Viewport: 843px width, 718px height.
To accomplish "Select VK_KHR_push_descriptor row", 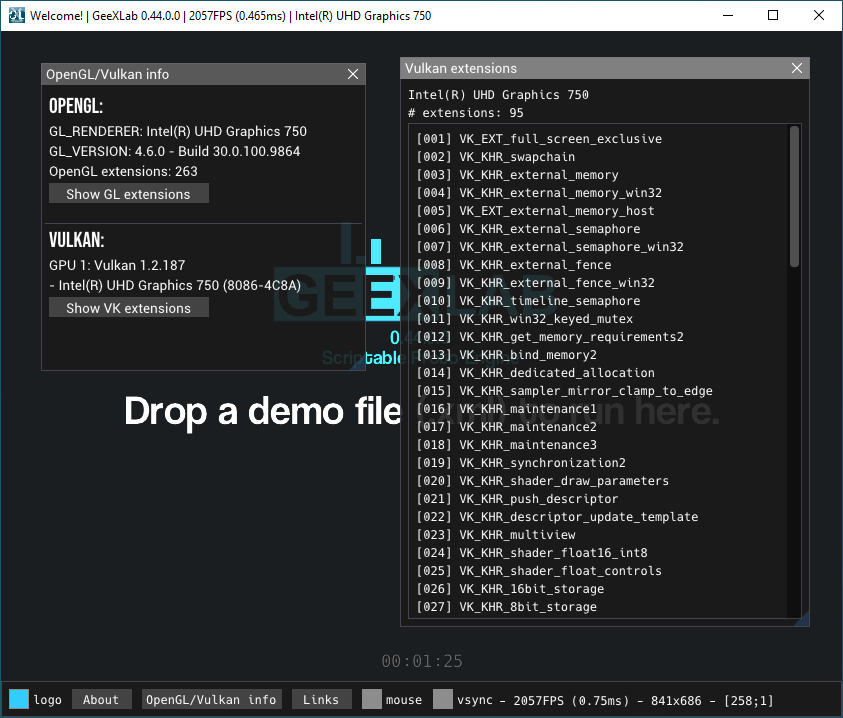I will [x=517, y=499].
